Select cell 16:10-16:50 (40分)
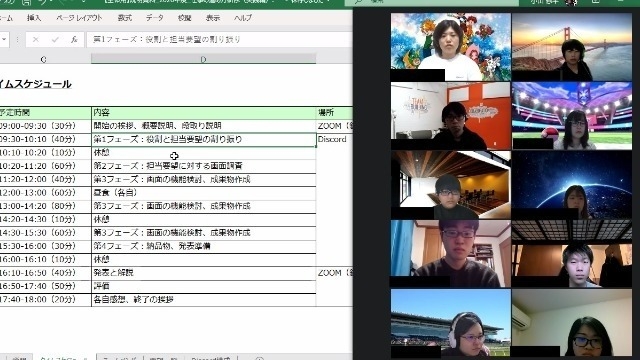This screenshot has height=360, width=640. pyautogui.click(x=45, y=273)
